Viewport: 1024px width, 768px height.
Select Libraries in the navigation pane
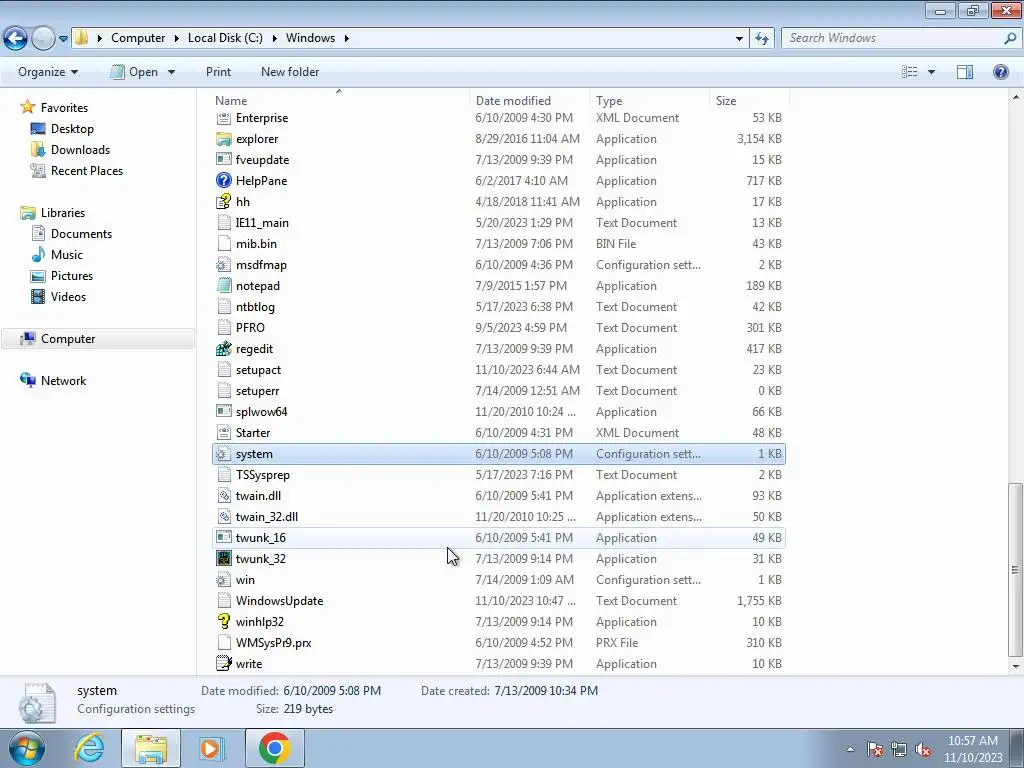pyautogui.click(x=63, y=213)
